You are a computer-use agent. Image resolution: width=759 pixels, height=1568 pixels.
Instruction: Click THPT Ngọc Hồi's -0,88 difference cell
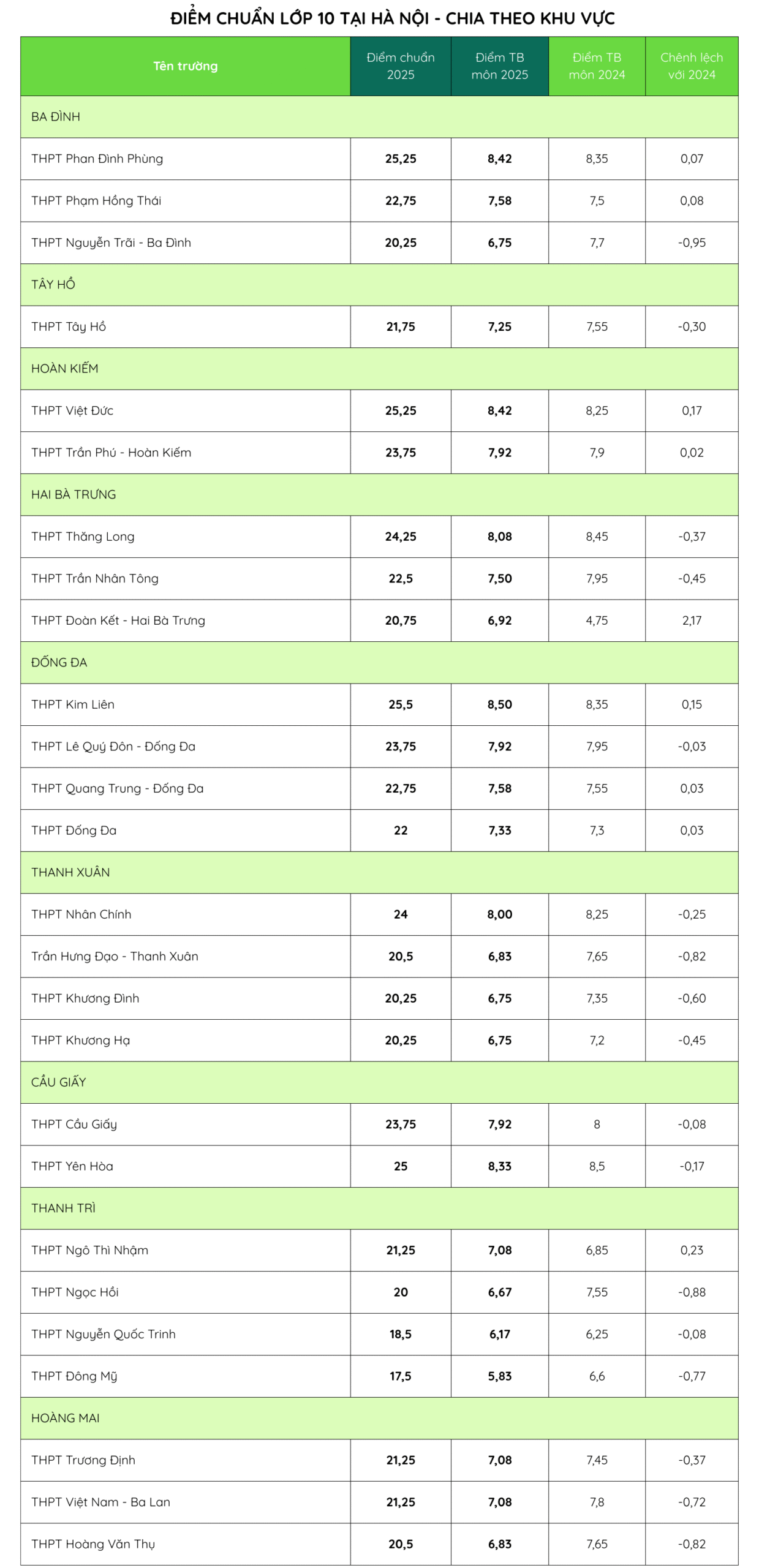(x=691, y=1292)
